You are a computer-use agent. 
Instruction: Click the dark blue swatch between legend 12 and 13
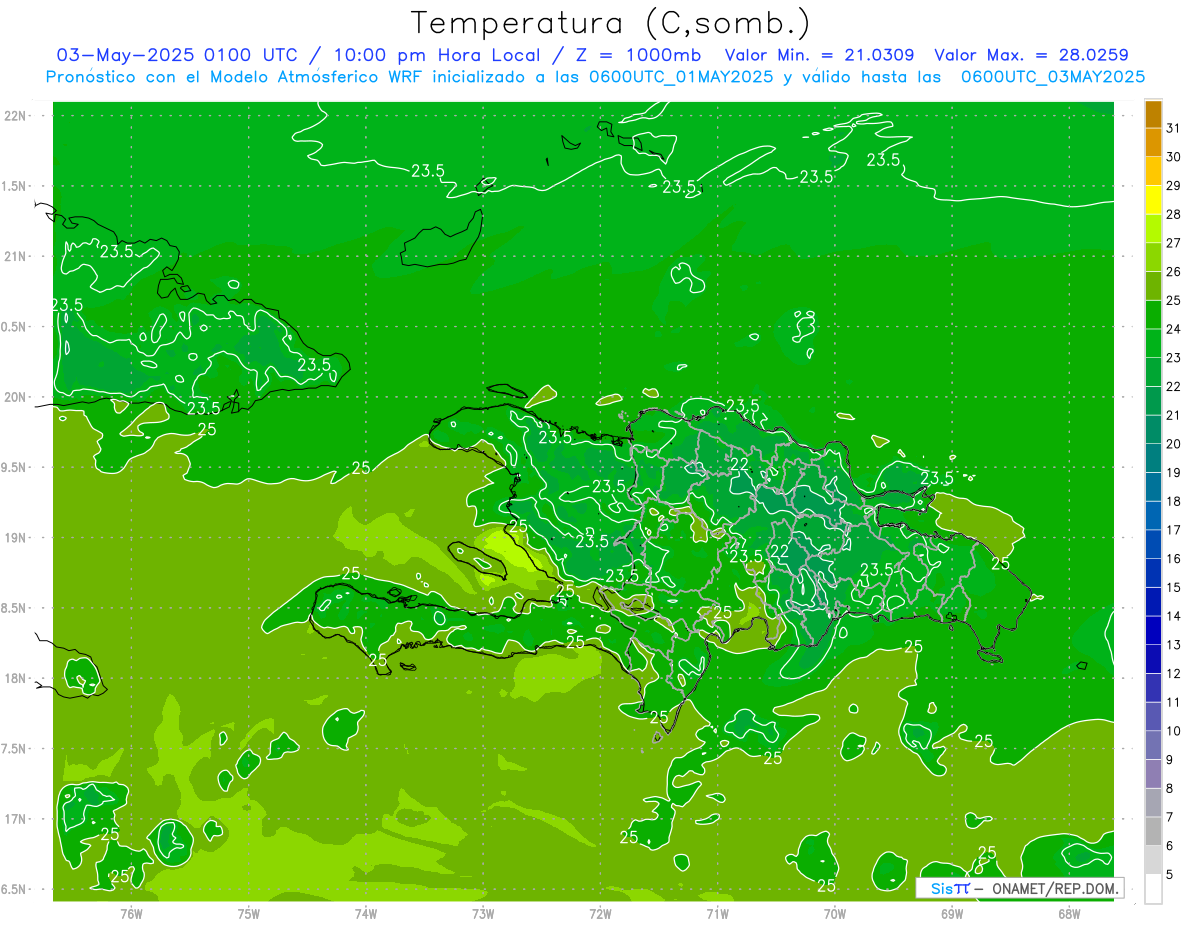coord(1153,659)
